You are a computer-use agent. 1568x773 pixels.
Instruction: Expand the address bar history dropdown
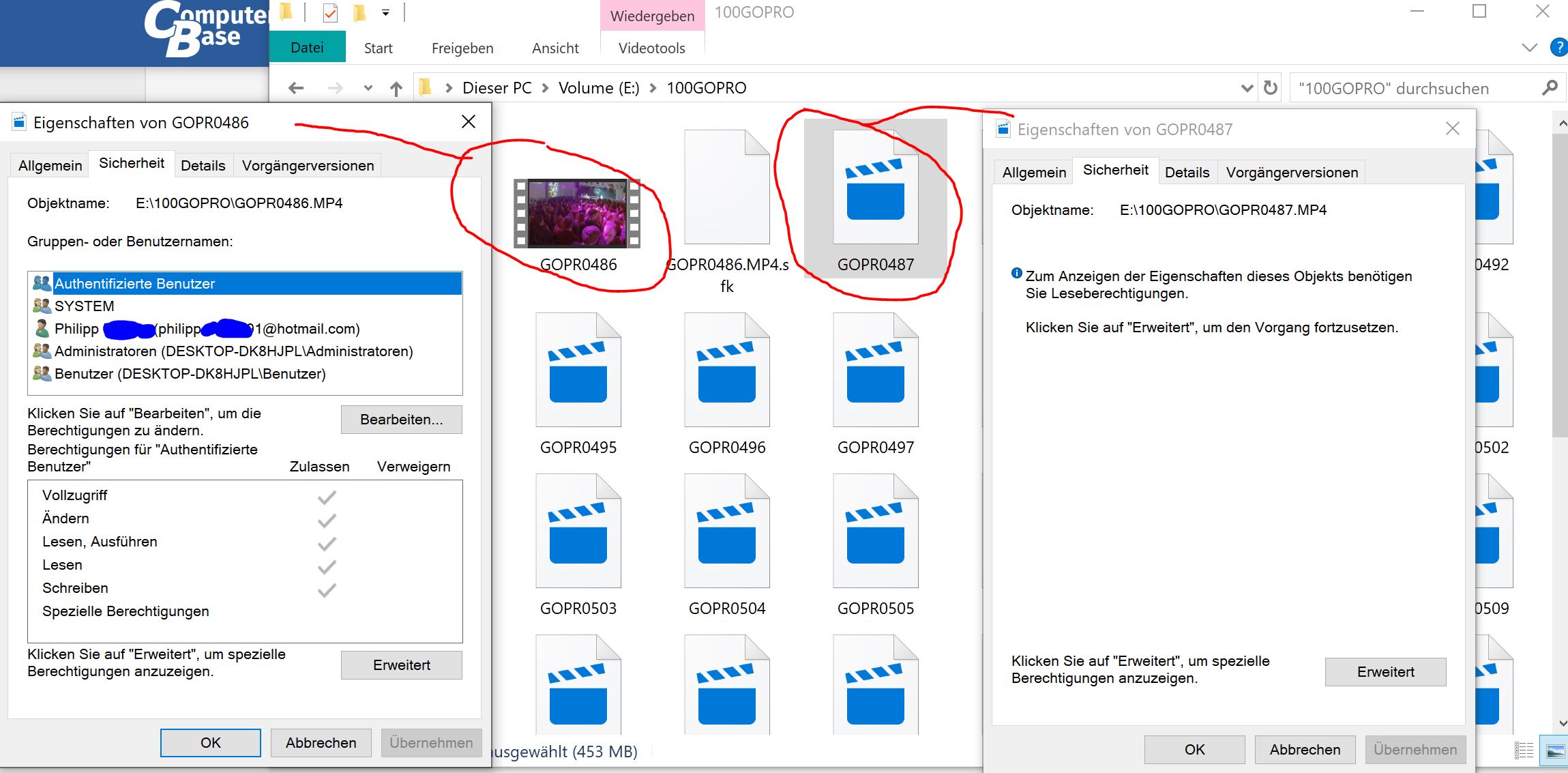click(1247, 88)
